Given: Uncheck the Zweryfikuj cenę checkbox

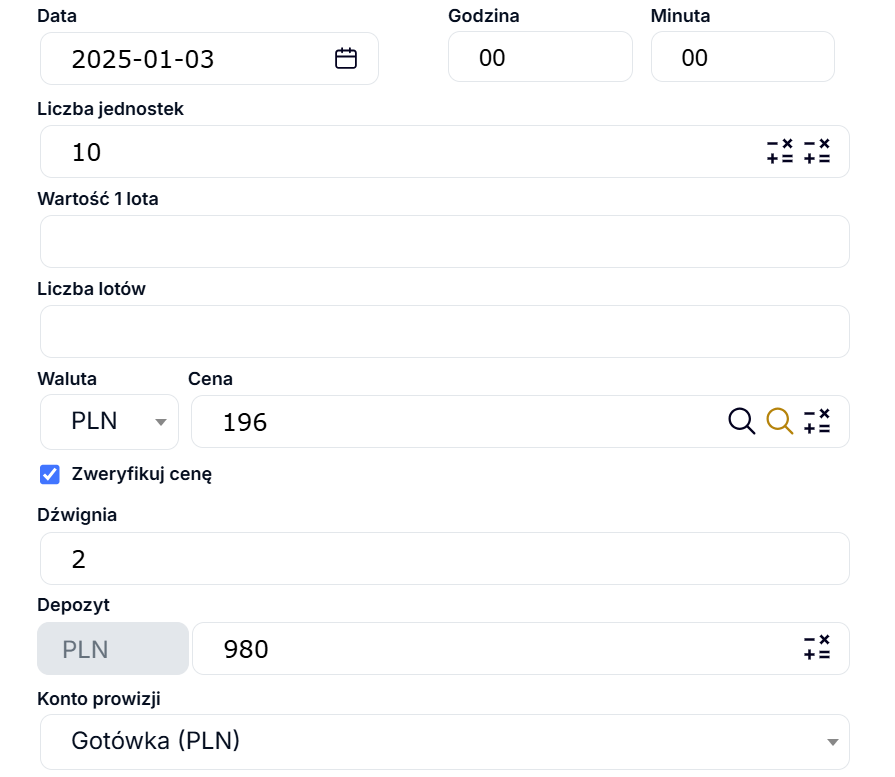Looking at the screenshot, I should tap(50, 474).
